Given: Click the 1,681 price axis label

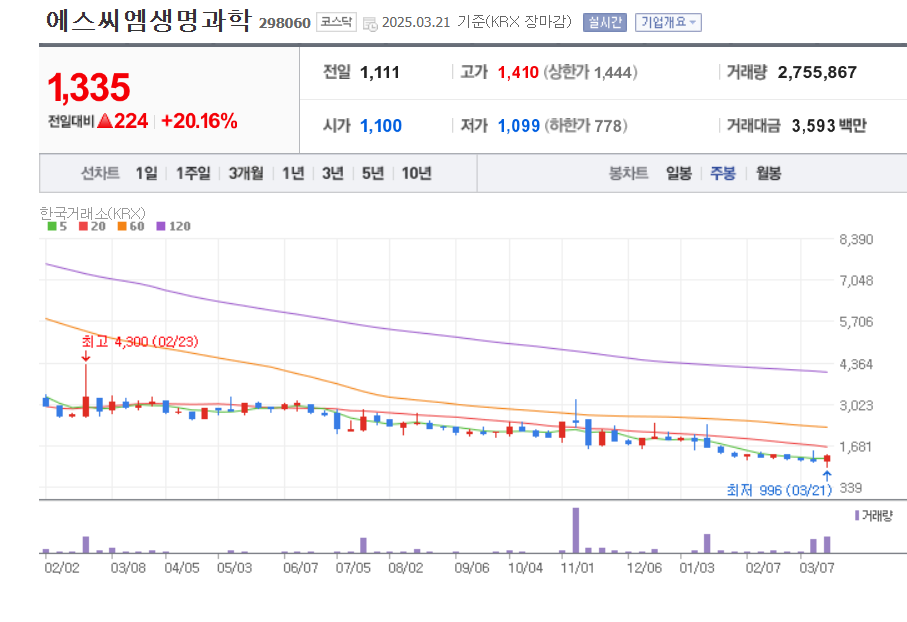Looking at the screenshot, I should pyautogui.click(x=855, y=447).
